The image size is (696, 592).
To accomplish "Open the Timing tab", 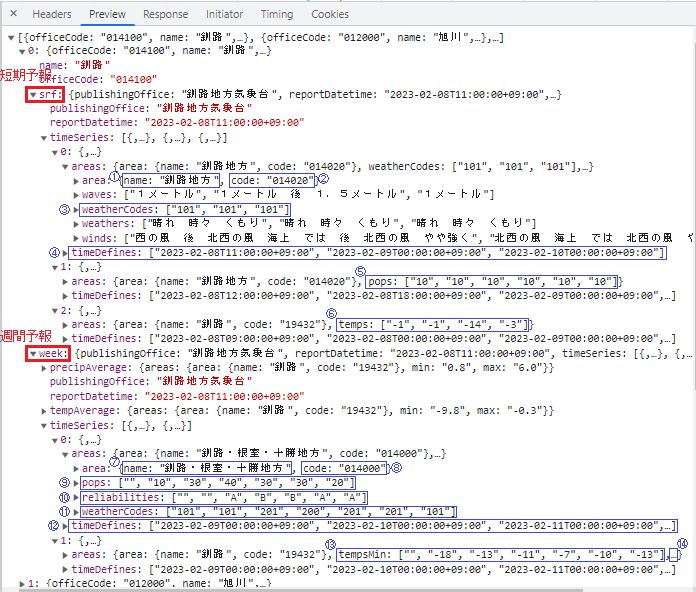I will click(277, 14).
